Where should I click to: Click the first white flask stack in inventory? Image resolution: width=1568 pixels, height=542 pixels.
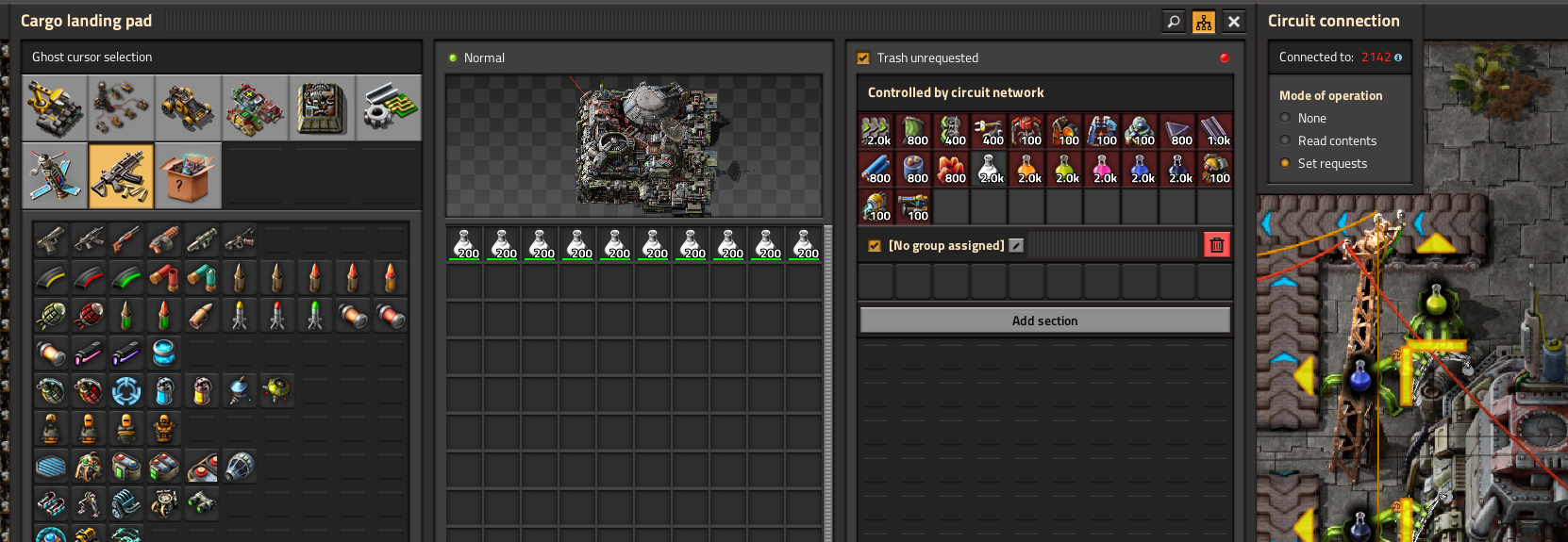tap(464, 244)
